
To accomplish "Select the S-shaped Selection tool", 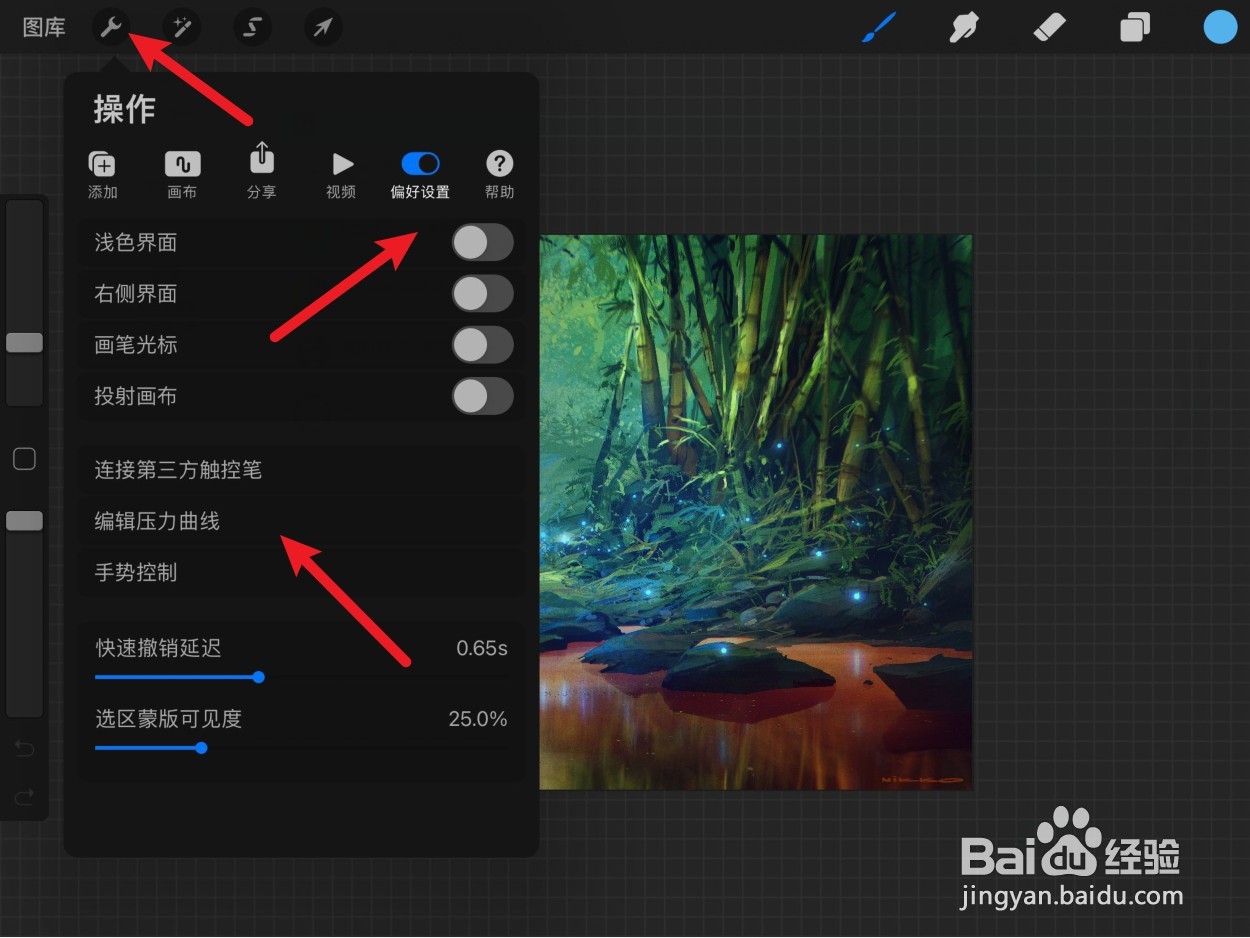I will [252, 27].
